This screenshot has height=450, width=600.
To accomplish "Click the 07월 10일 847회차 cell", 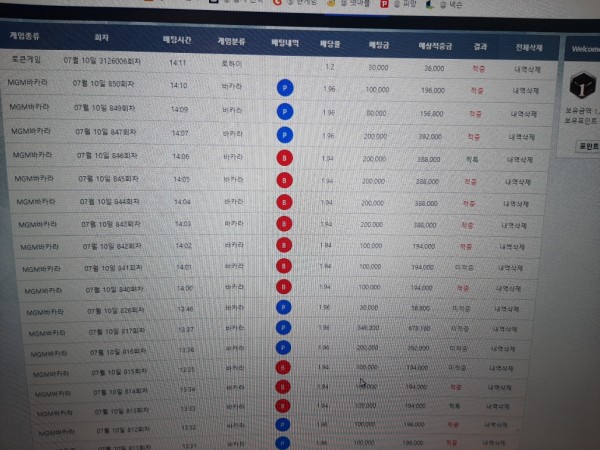I will (x=106, y=132).
